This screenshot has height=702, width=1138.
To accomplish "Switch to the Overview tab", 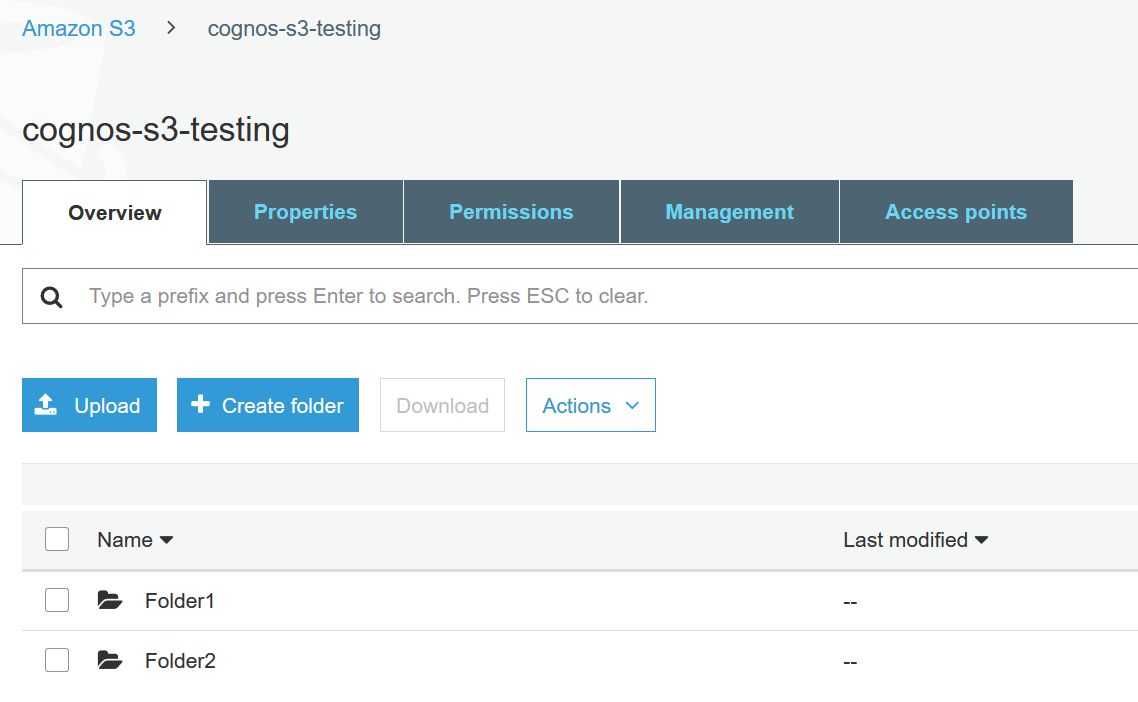I will tap(115, 213).
